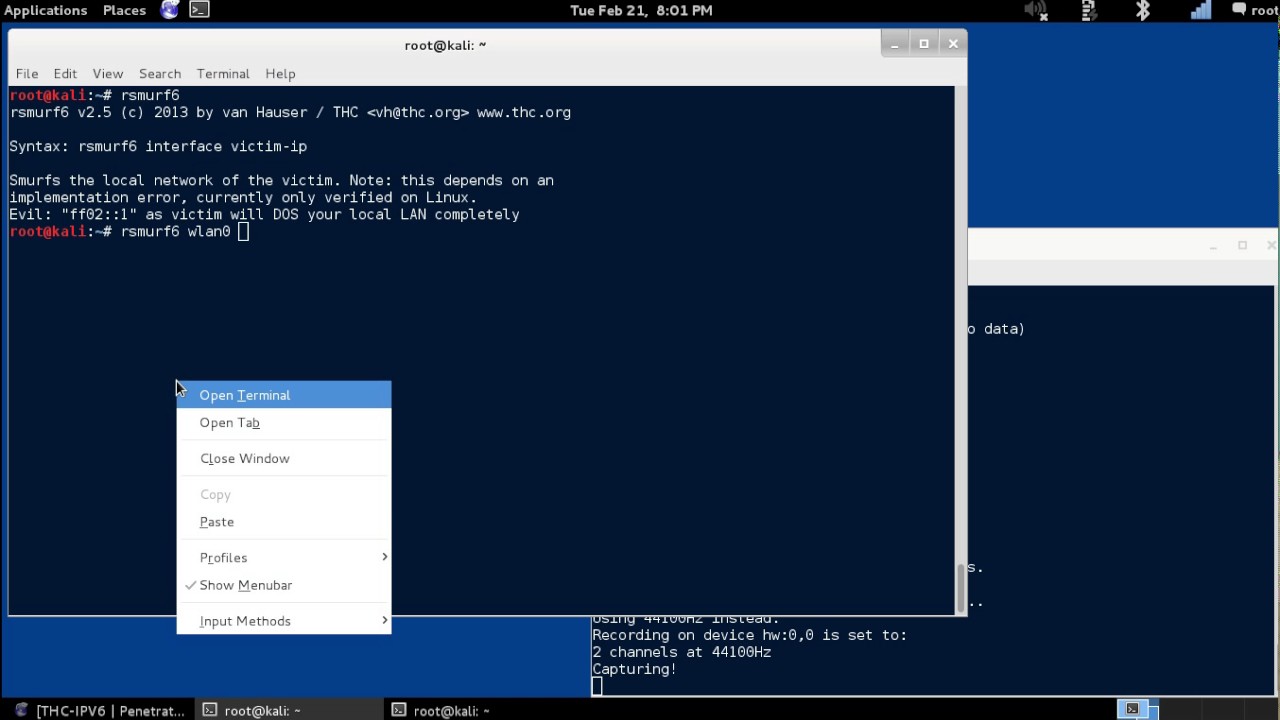
Task: Click '2 channels at 44100Hz' line
Action: click(681, 652)
